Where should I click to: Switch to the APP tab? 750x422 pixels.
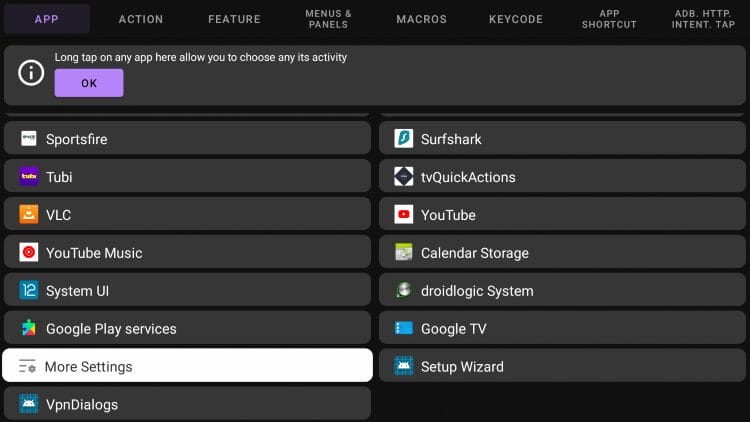pos(46,19)
